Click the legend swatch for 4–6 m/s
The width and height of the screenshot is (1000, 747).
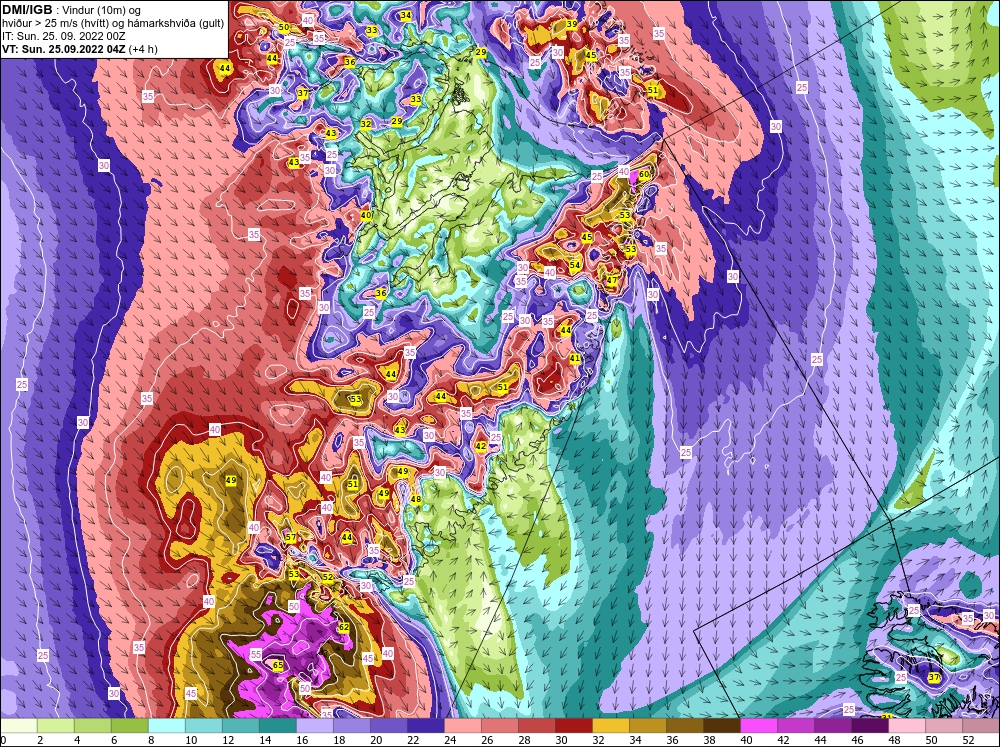93,725
